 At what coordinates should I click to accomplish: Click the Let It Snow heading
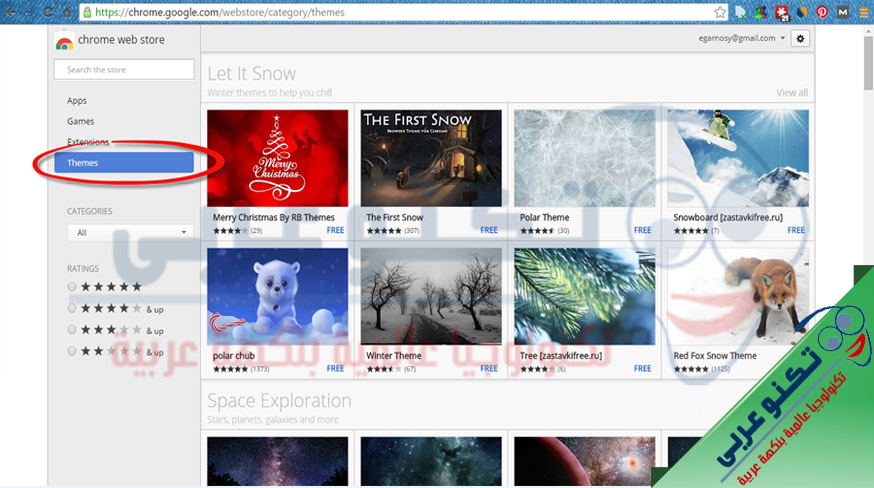251,74
